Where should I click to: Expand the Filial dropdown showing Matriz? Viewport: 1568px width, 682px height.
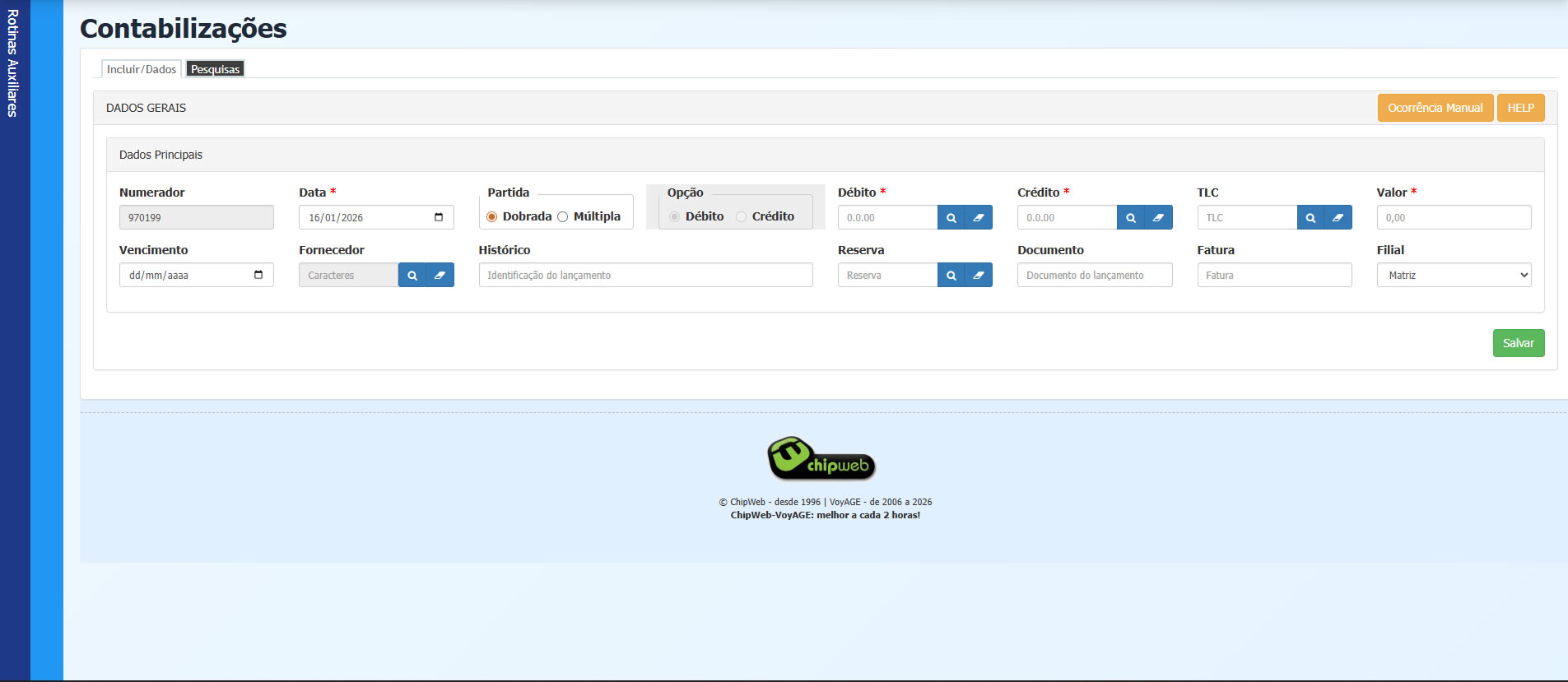1453,276
